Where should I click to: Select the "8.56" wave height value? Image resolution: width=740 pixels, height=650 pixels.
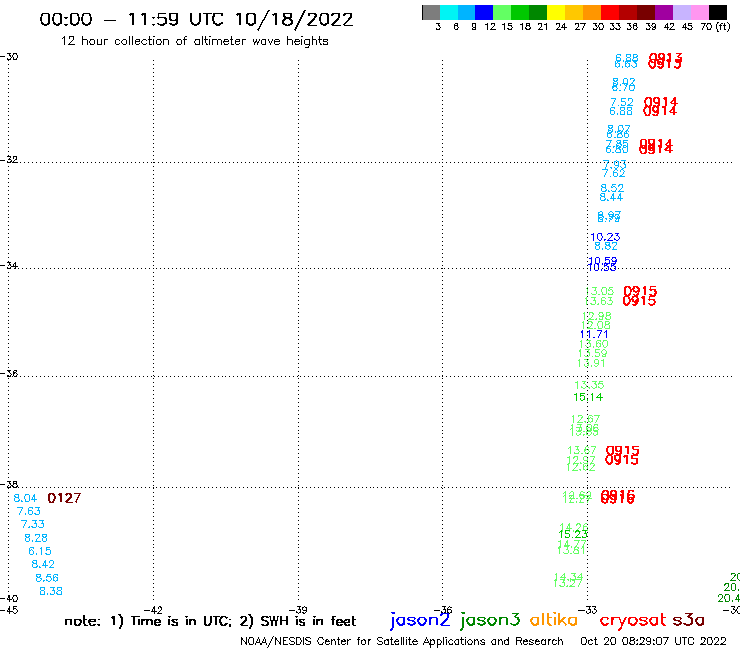(x=47, y=578)
